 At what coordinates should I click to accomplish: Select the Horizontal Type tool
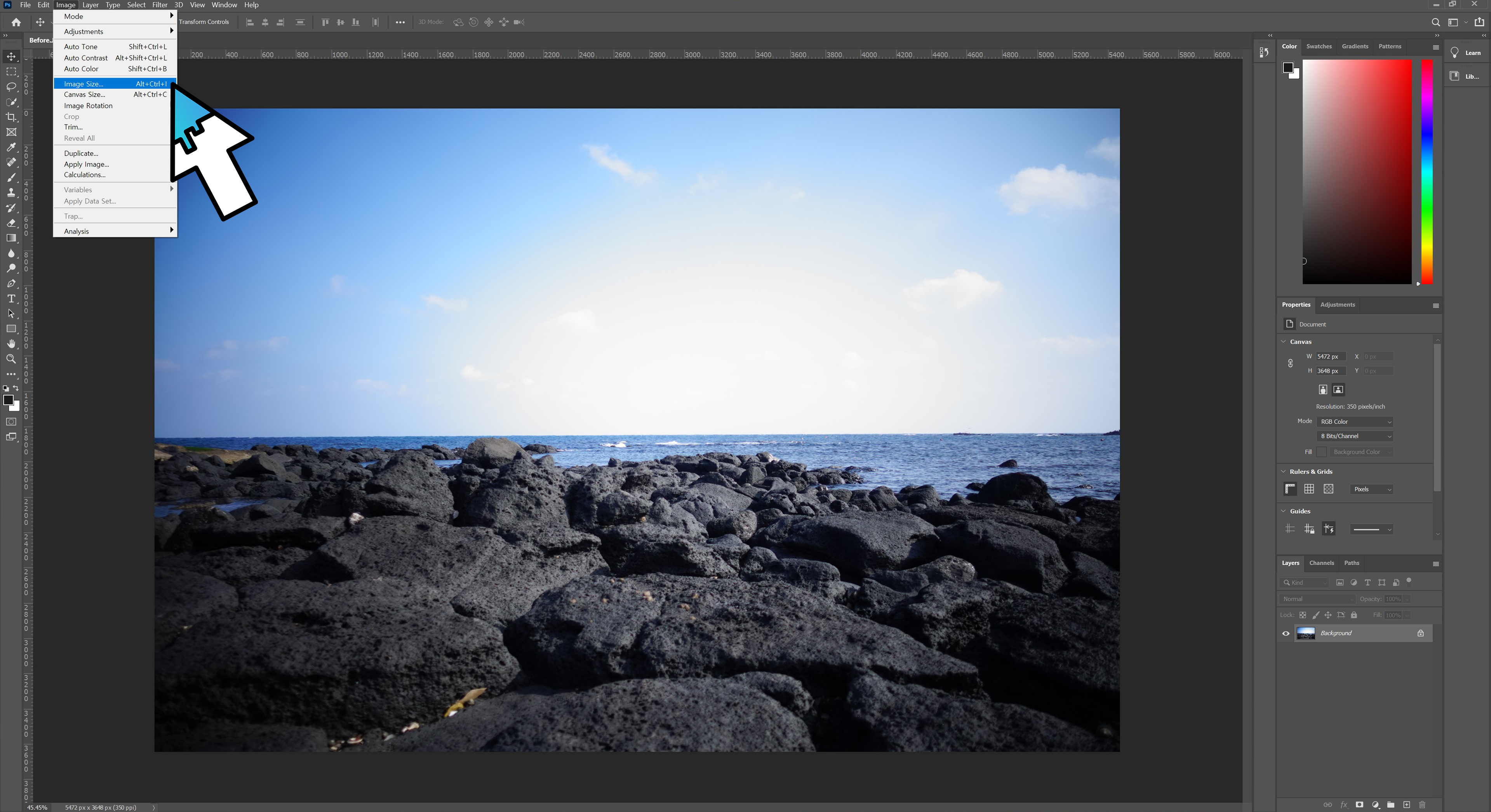coord(11,298)
